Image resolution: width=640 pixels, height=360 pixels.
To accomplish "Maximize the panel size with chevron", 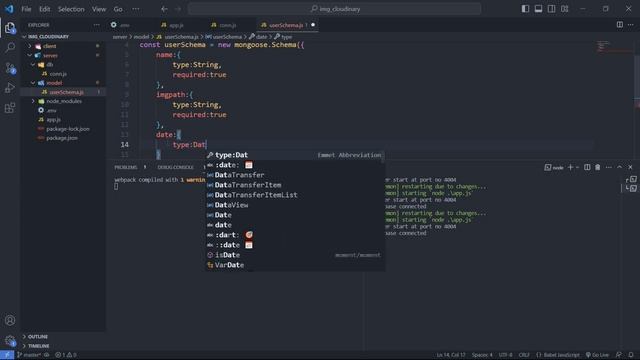I will [620, 167].
